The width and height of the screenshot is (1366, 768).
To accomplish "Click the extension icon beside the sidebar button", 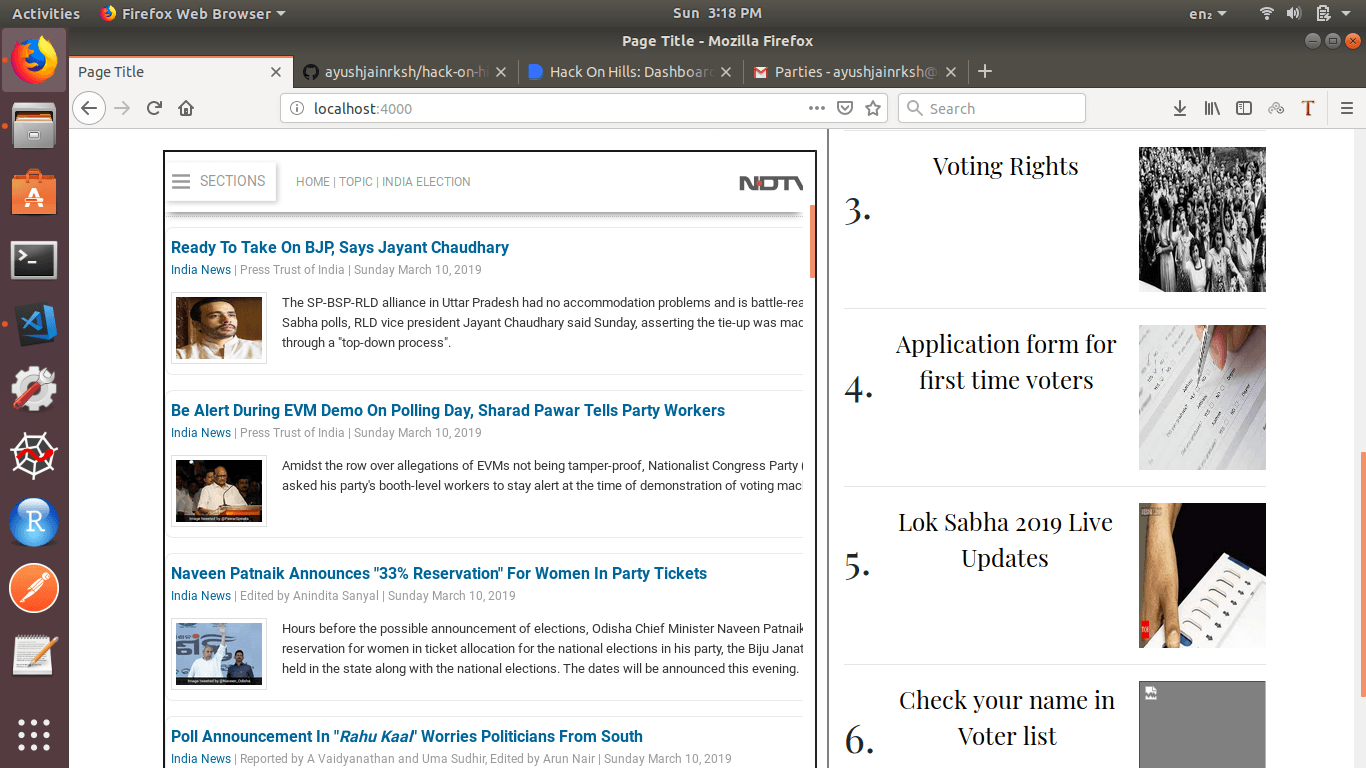I will coord(1276,108).
